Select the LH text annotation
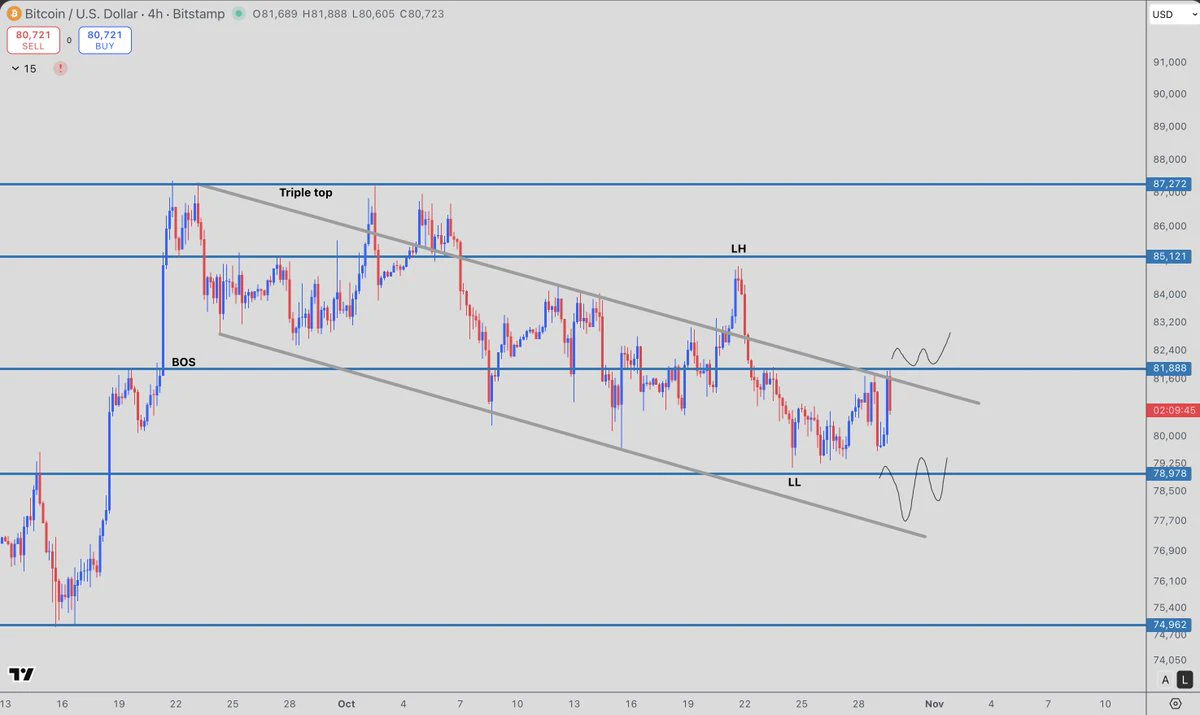Image resolution: width=1200 pixels, height=715 pixels. (739, 247)
